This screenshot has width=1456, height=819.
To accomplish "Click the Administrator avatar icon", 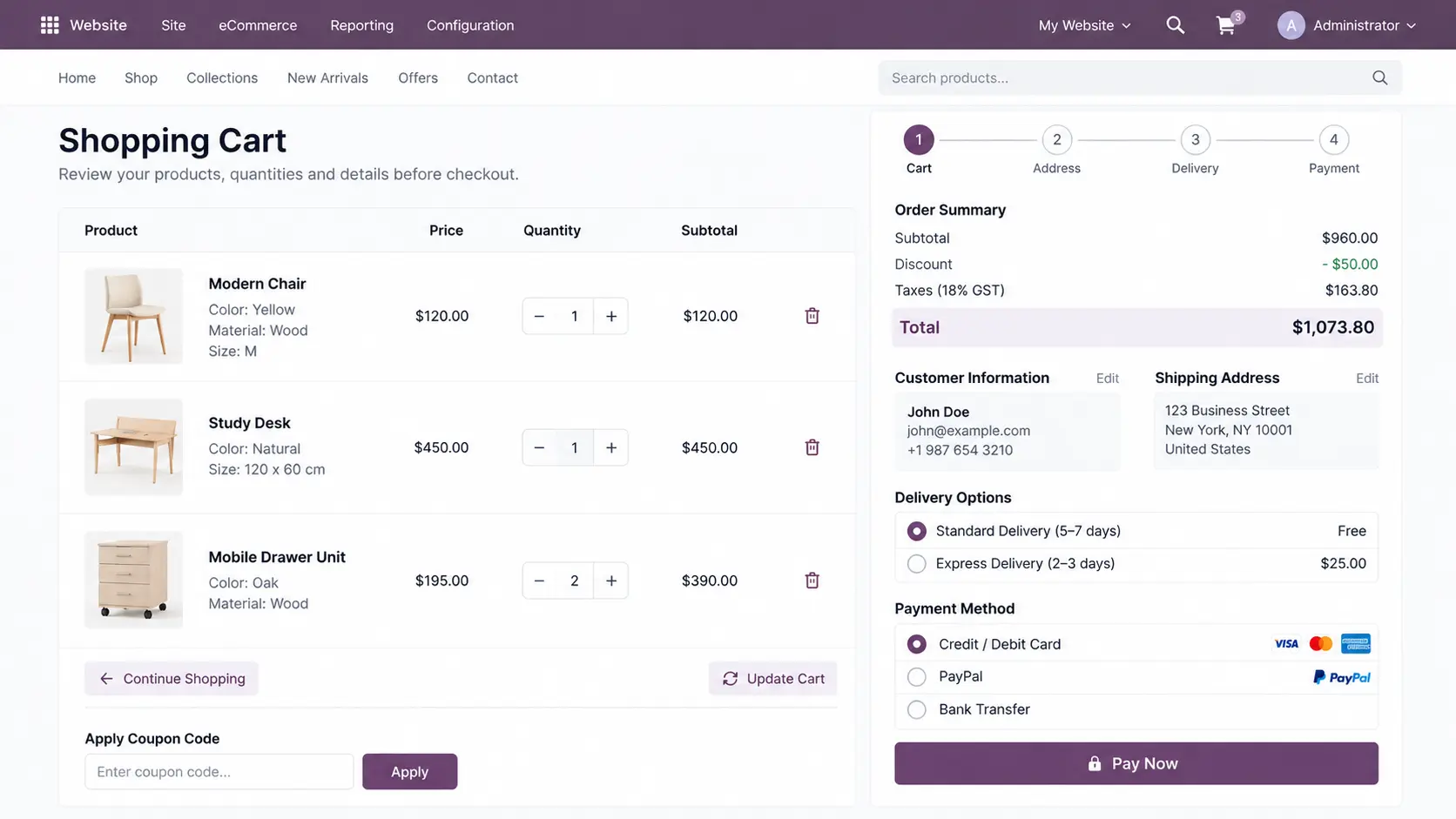I will 1291,25.
